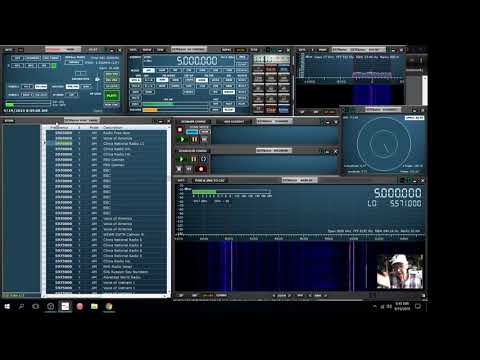This screenshot has height=360, width=480.
Task: Open REC PANEL from the Main panel
Action: (52, 58)
